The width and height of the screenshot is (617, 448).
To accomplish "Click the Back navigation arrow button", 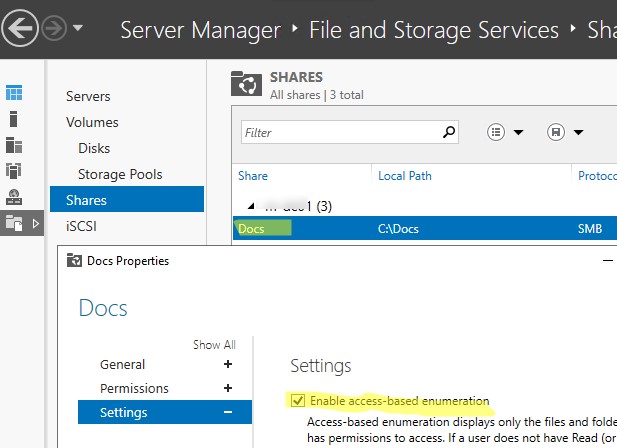I will tap(21, 28).
